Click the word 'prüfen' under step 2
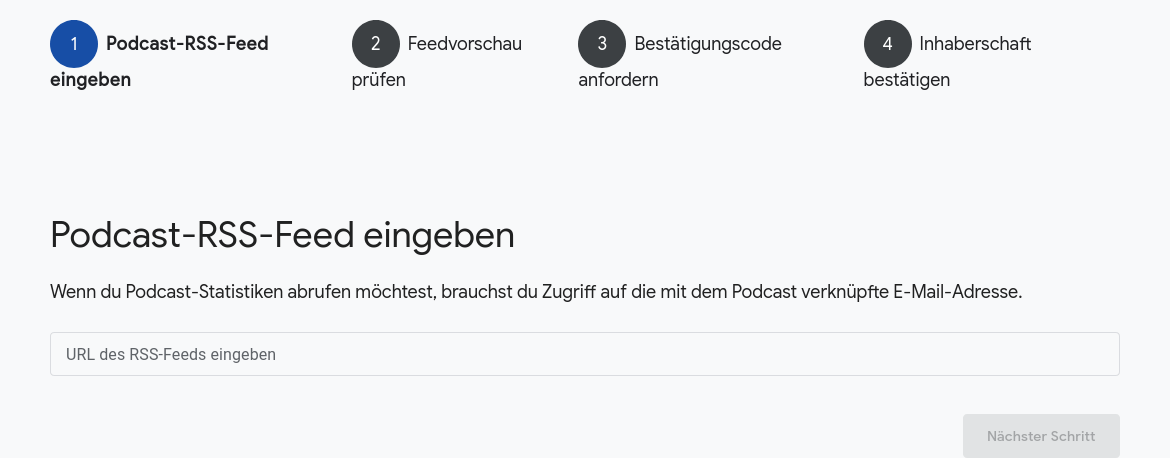 pos(378,80)
